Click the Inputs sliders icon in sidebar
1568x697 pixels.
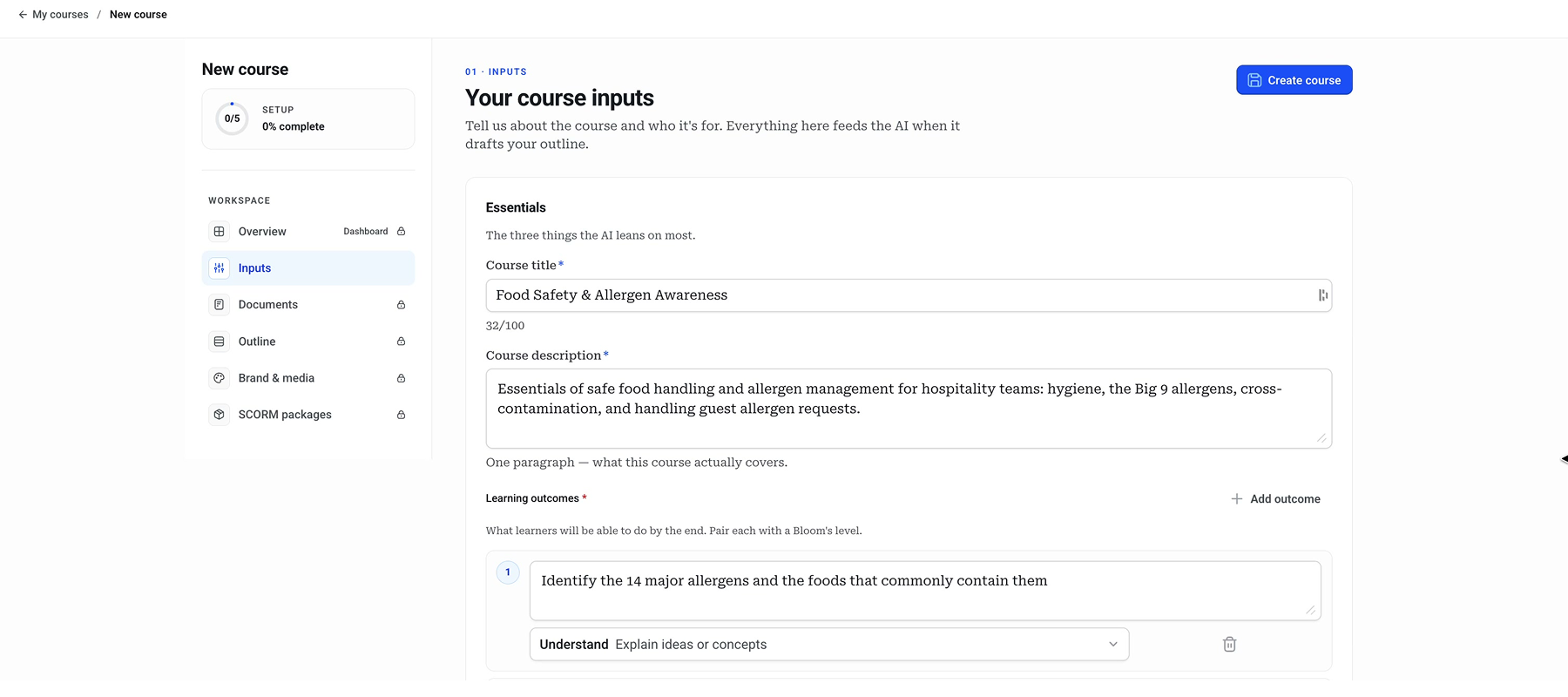220,268
